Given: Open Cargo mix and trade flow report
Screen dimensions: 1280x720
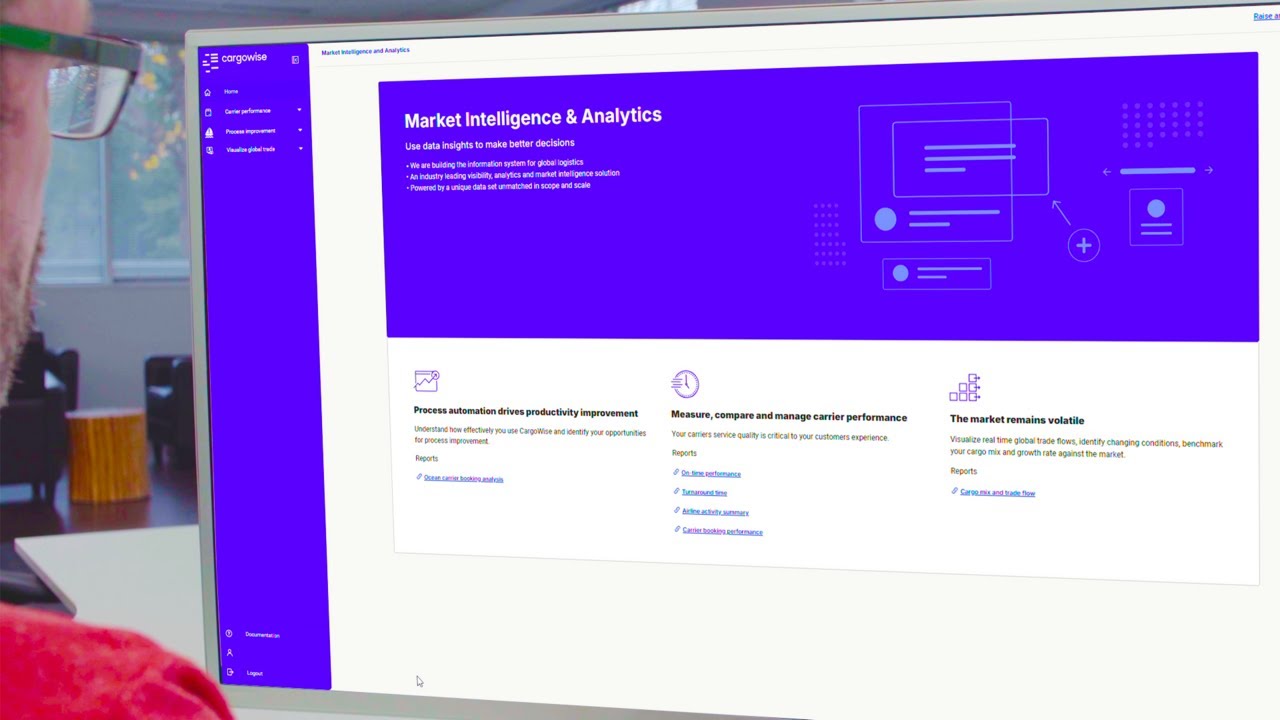Looking at the screenshot, I should 997,492.
